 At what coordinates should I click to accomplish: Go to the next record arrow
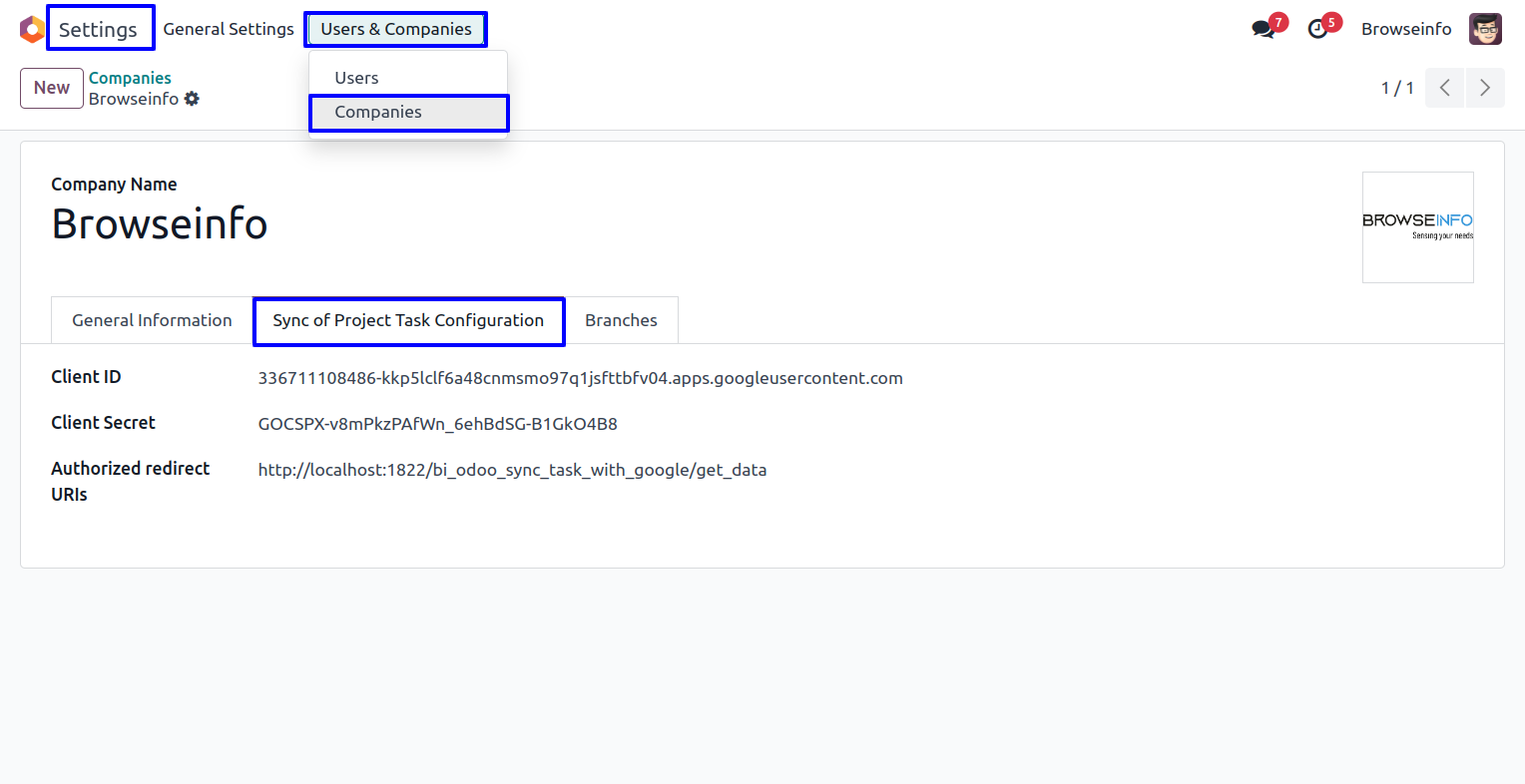coord(1485,88)
